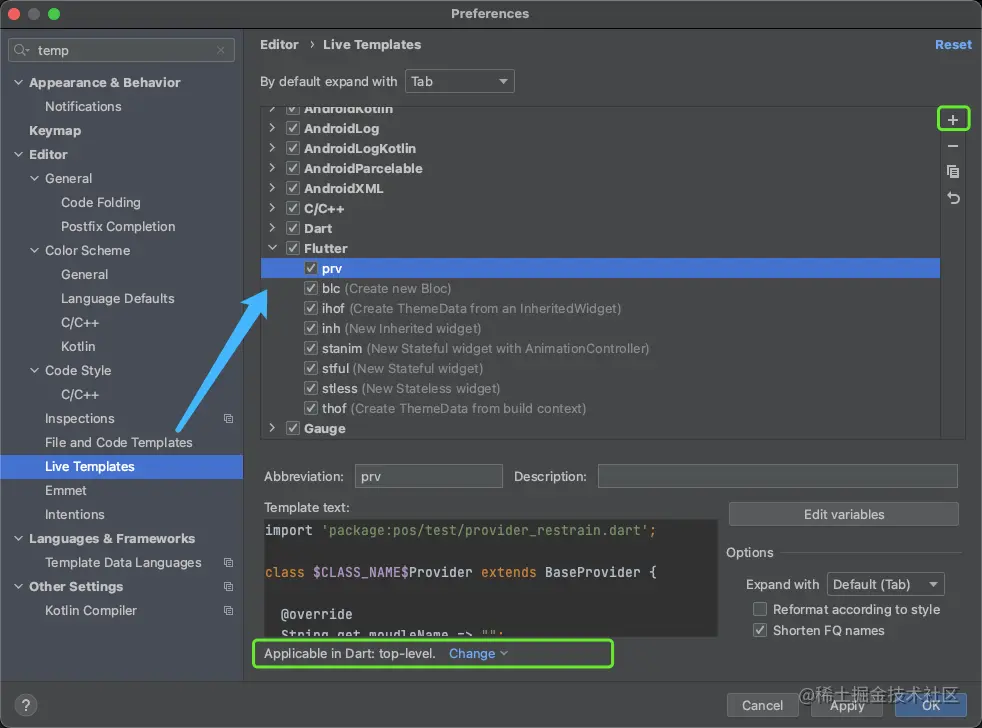Add a new live template
Screen dimensions: 982x728
953,119
